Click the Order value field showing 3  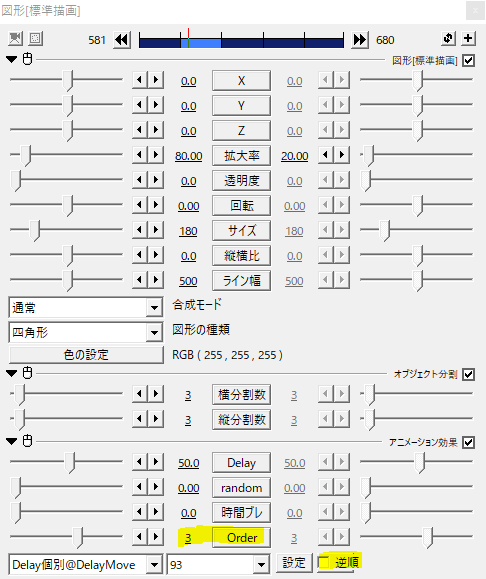pos(188,538)
